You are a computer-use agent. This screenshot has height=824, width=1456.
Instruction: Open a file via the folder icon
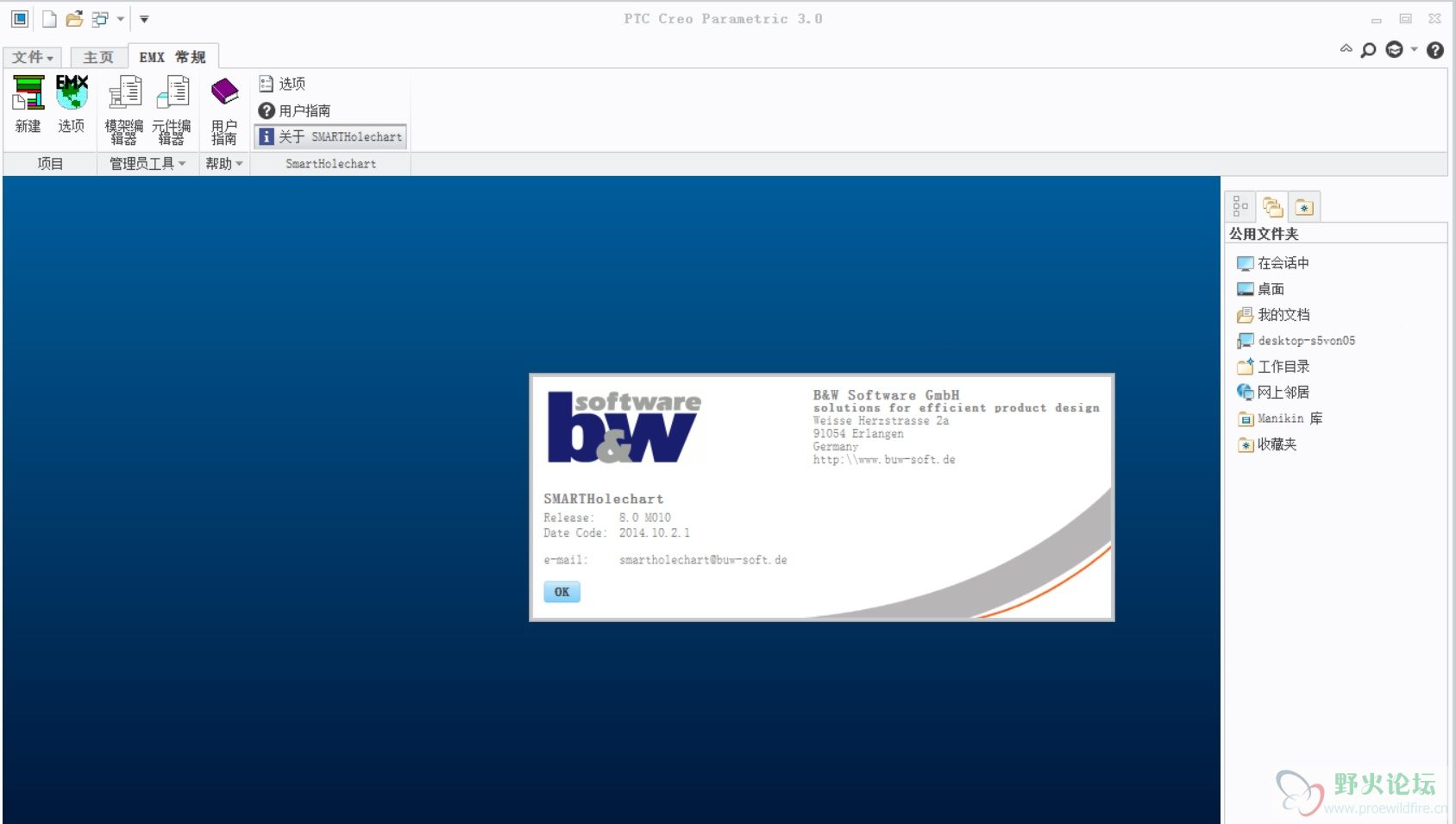(75, 18)
